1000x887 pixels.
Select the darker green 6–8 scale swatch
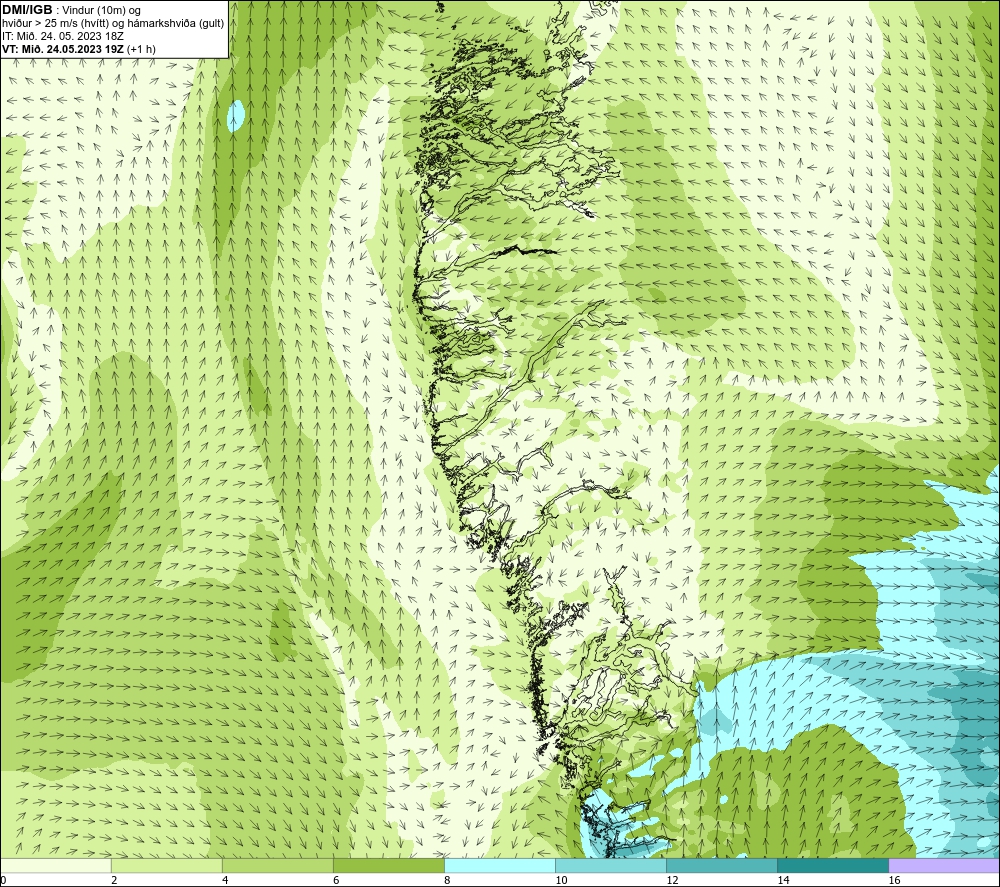388,865
